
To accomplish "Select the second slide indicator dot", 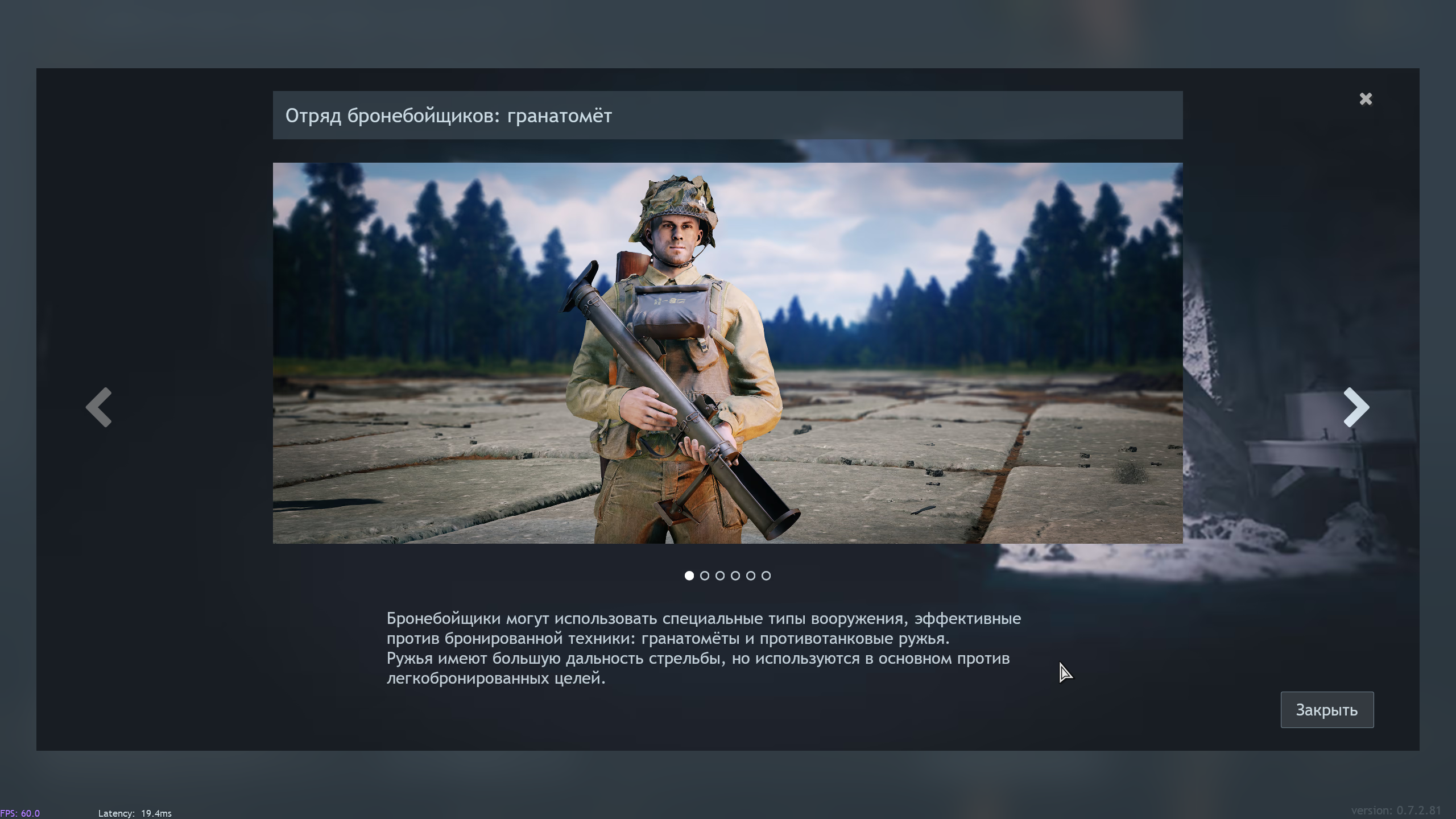I will [704, 576].
